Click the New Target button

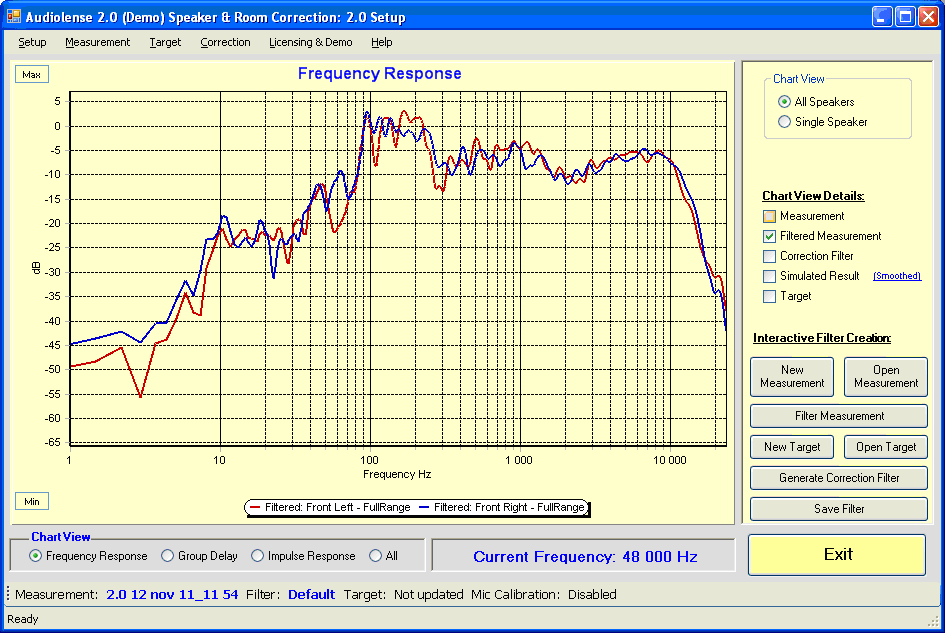(792, 447)
